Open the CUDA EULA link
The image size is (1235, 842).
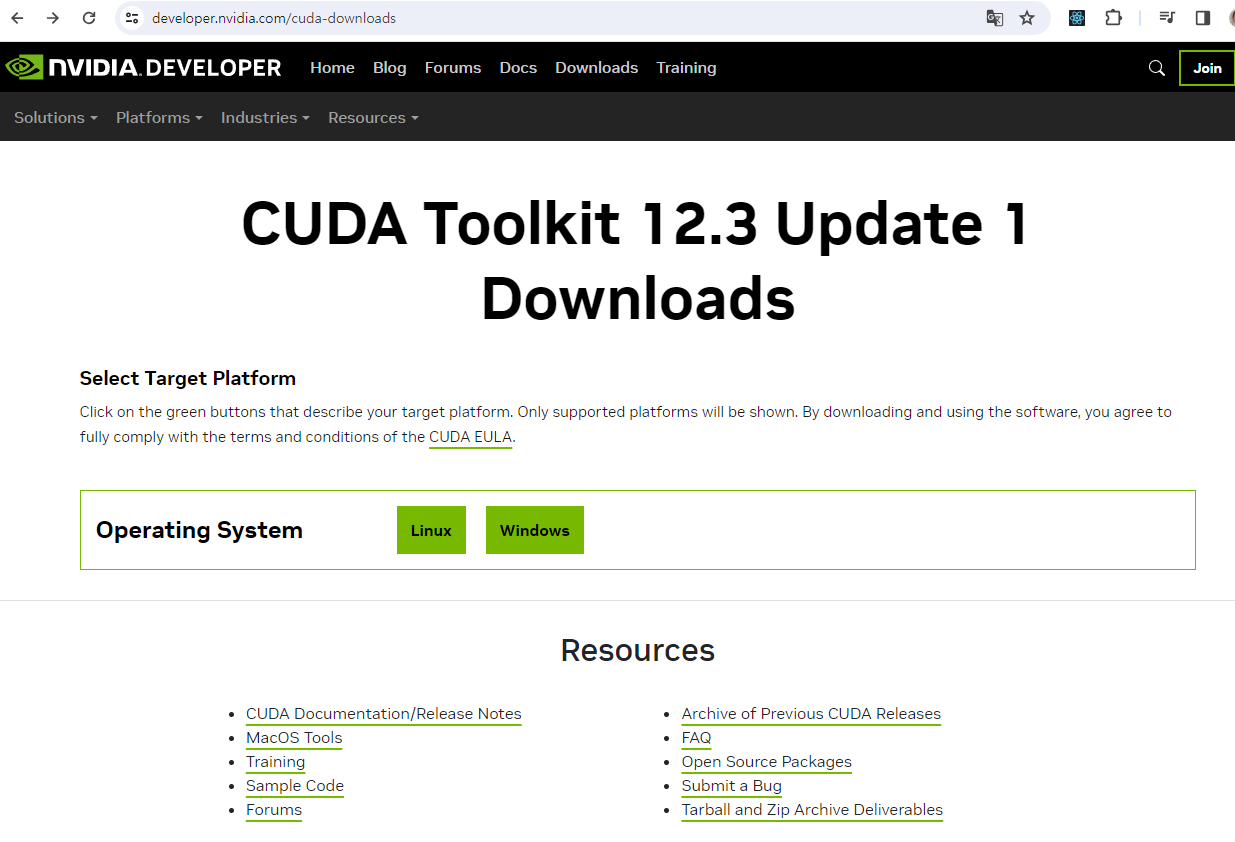click(470, 437)
